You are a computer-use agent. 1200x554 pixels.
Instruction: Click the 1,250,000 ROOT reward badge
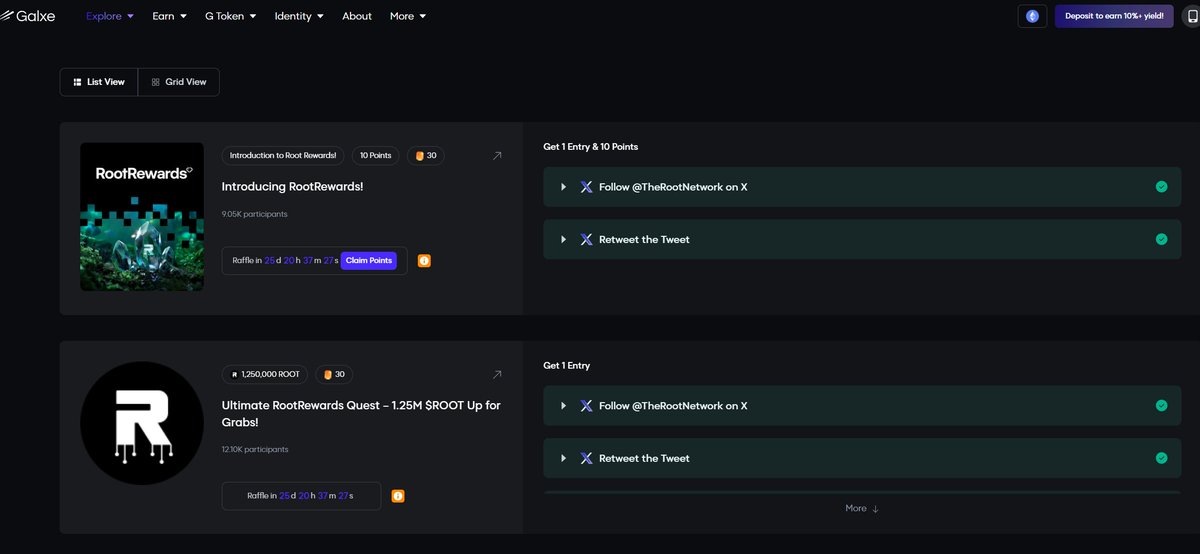tap(266, 374)
